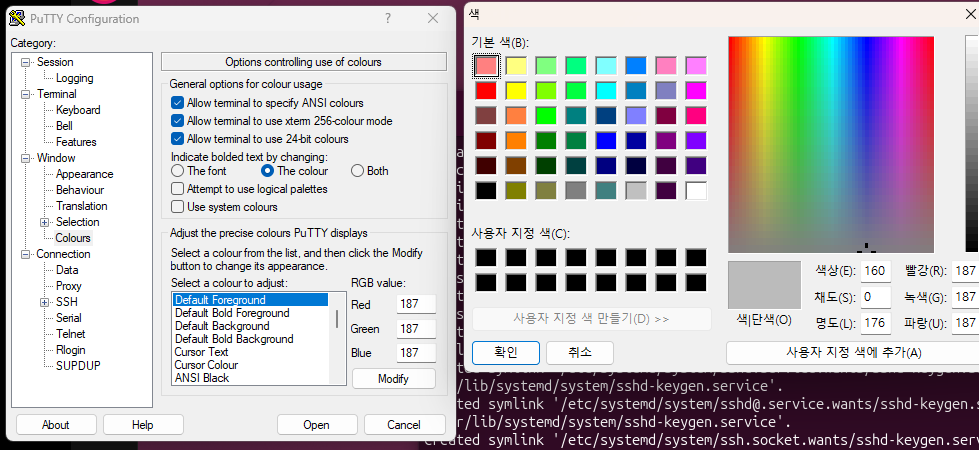Viewport: 979px width, 450px height.
Task: Open the Translation category
Action: (x=82, y=206)
